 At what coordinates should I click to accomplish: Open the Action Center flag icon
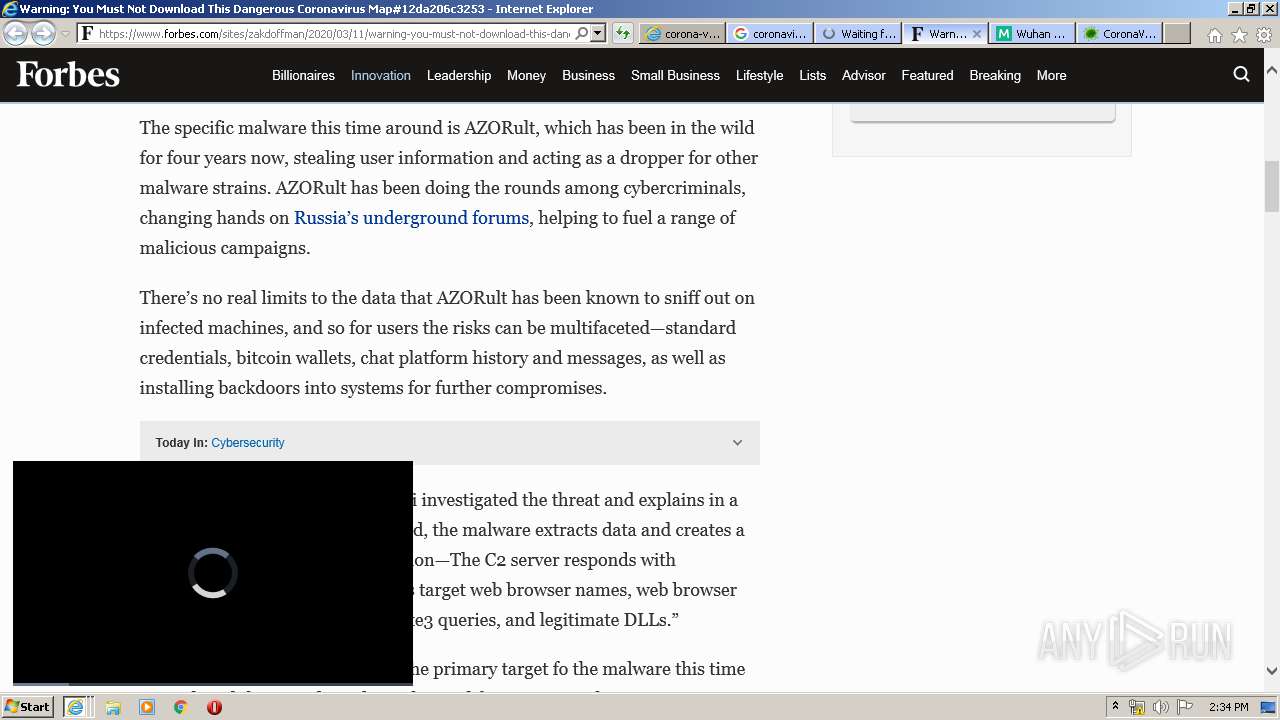[x=1185, y=707]
